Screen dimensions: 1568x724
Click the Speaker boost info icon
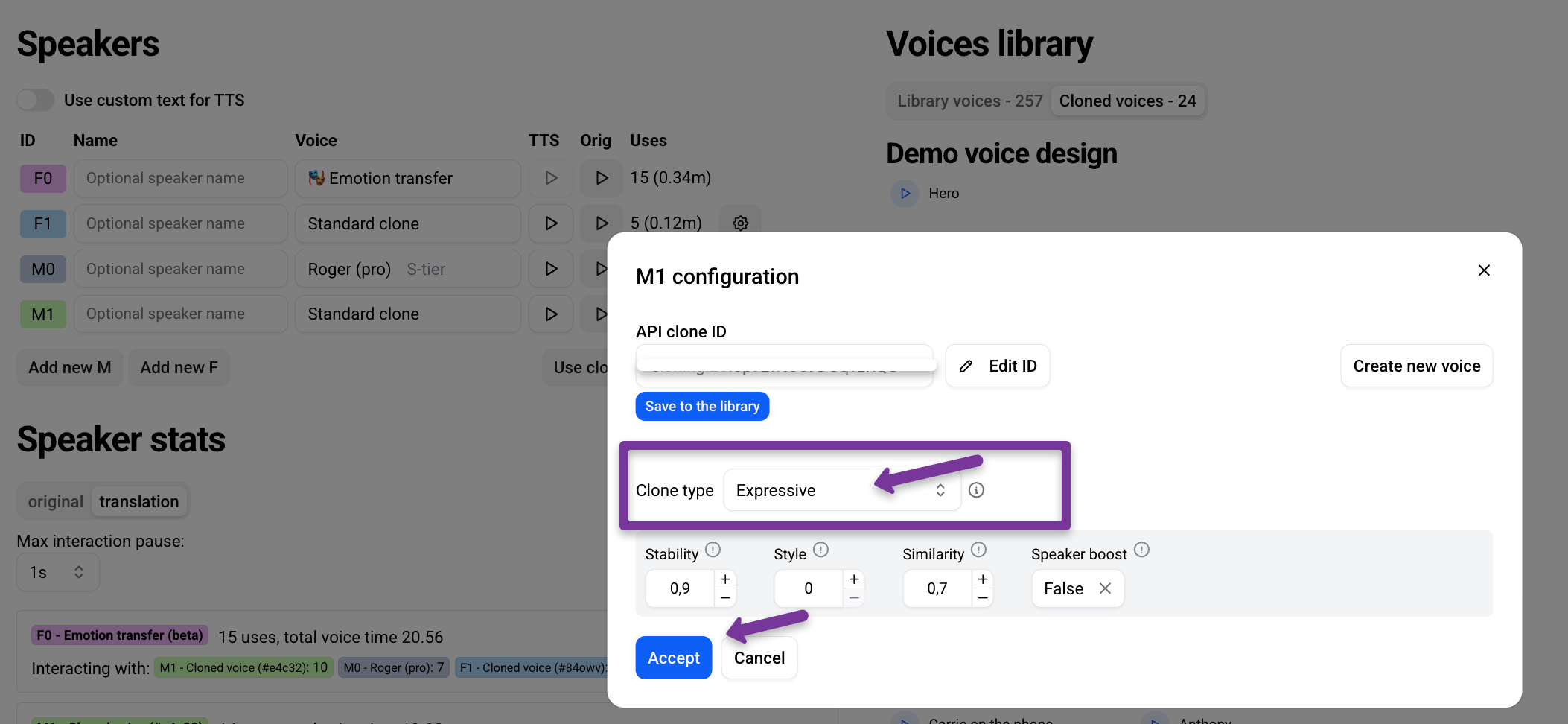(x=1142, y=550)
